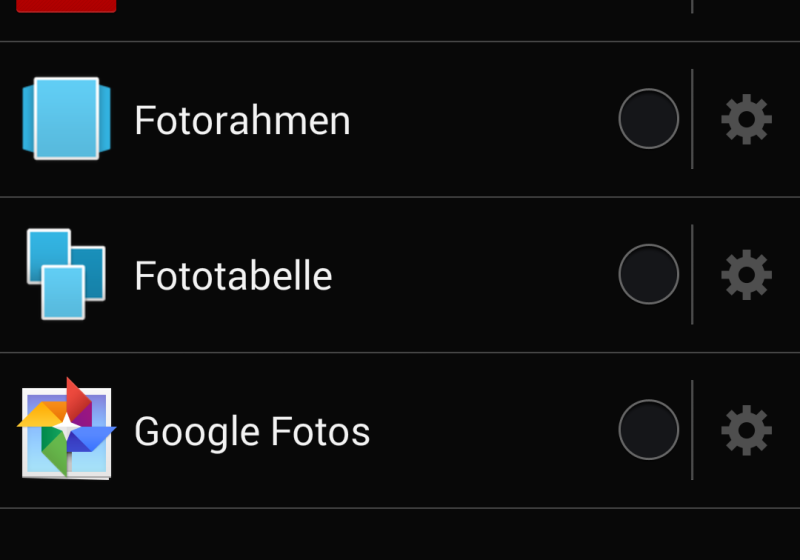Open Google Fotos settings gear
The width and height of the screenshot is (800, 560).
coord(746,430)
